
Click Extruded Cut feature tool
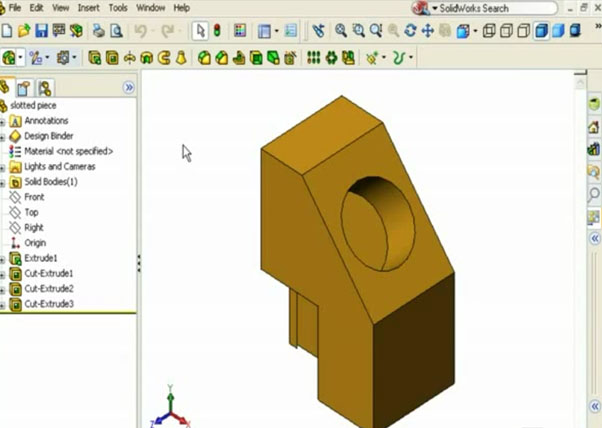(112, 58)
